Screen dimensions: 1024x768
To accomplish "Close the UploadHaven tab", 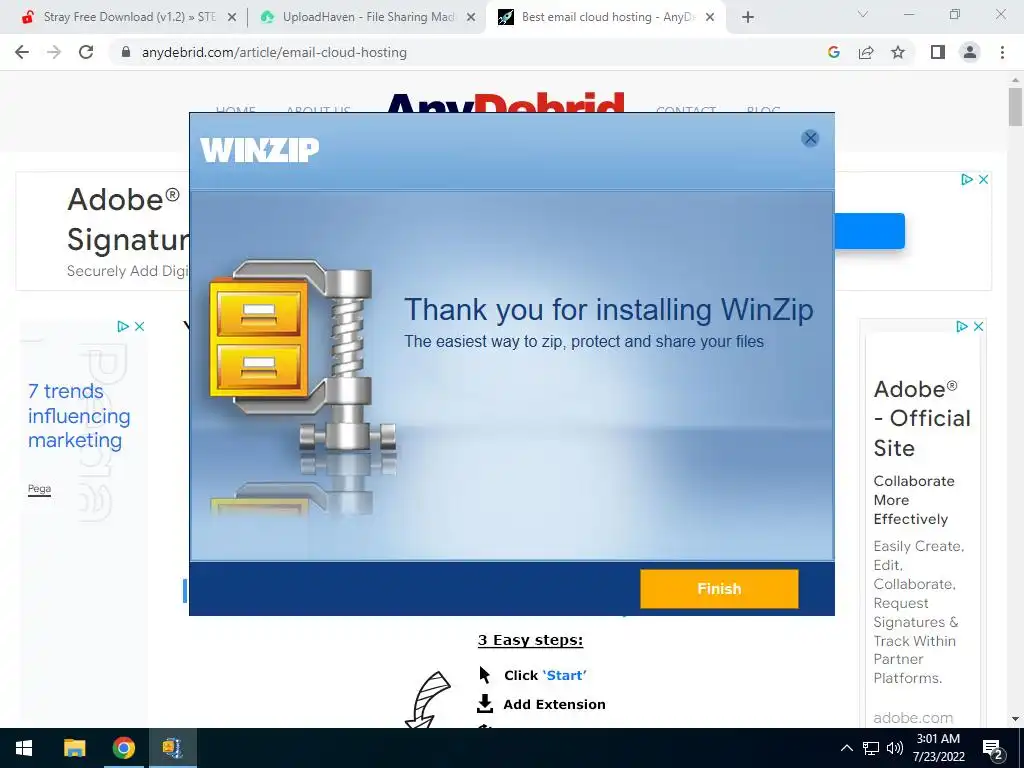I will point(471,17).
